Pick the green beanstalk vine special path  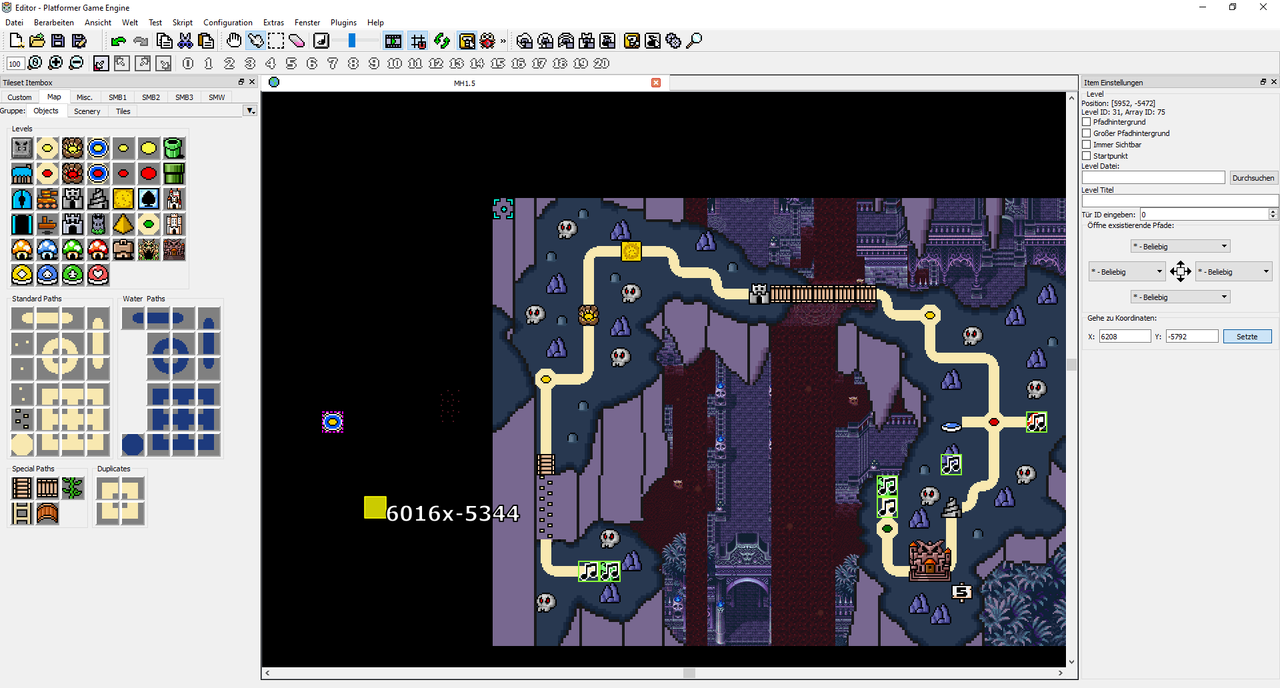point(72,488)
